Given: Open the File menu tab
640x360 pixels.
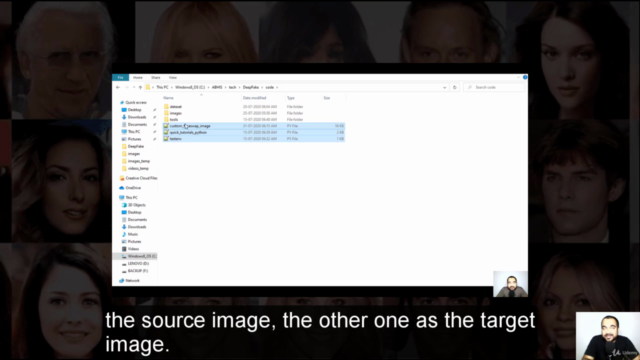Looking at the screenshot, I should pyautogui.click(x=120, y=78).
